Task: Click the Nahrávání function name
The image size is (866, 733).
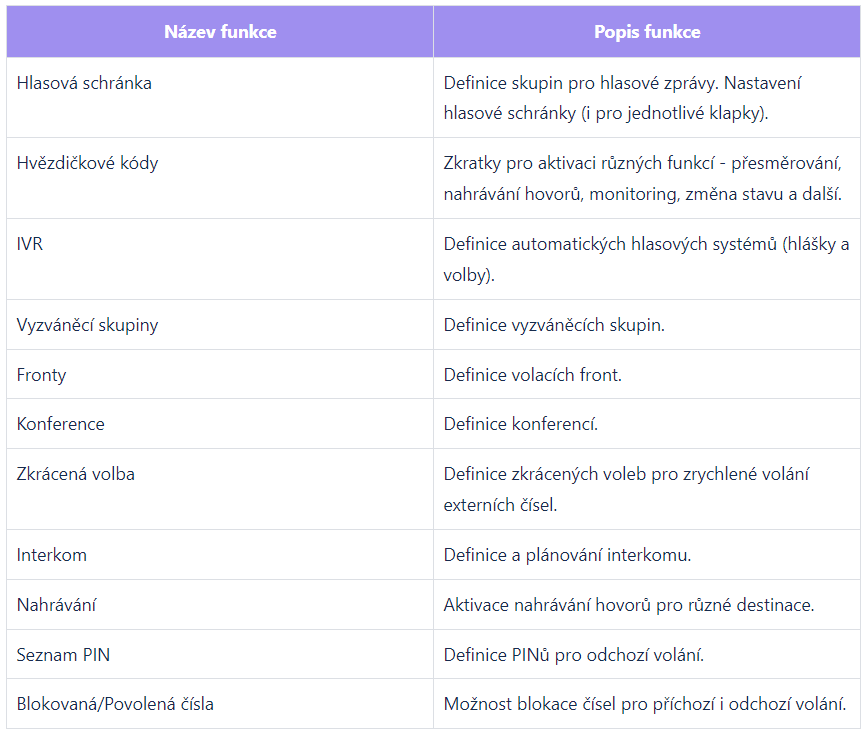Action: (x=56, y=605)
